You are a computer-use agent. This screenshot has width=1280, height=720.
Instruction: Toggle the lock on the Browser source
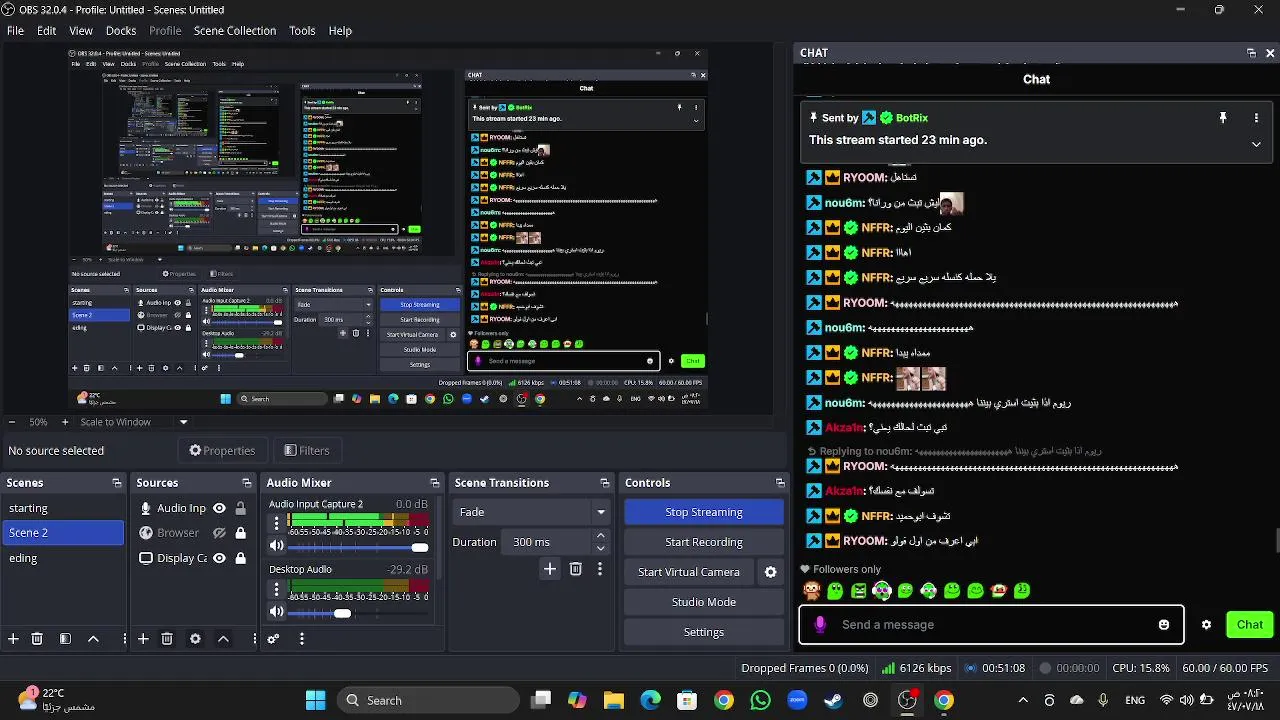click(240, 533)
